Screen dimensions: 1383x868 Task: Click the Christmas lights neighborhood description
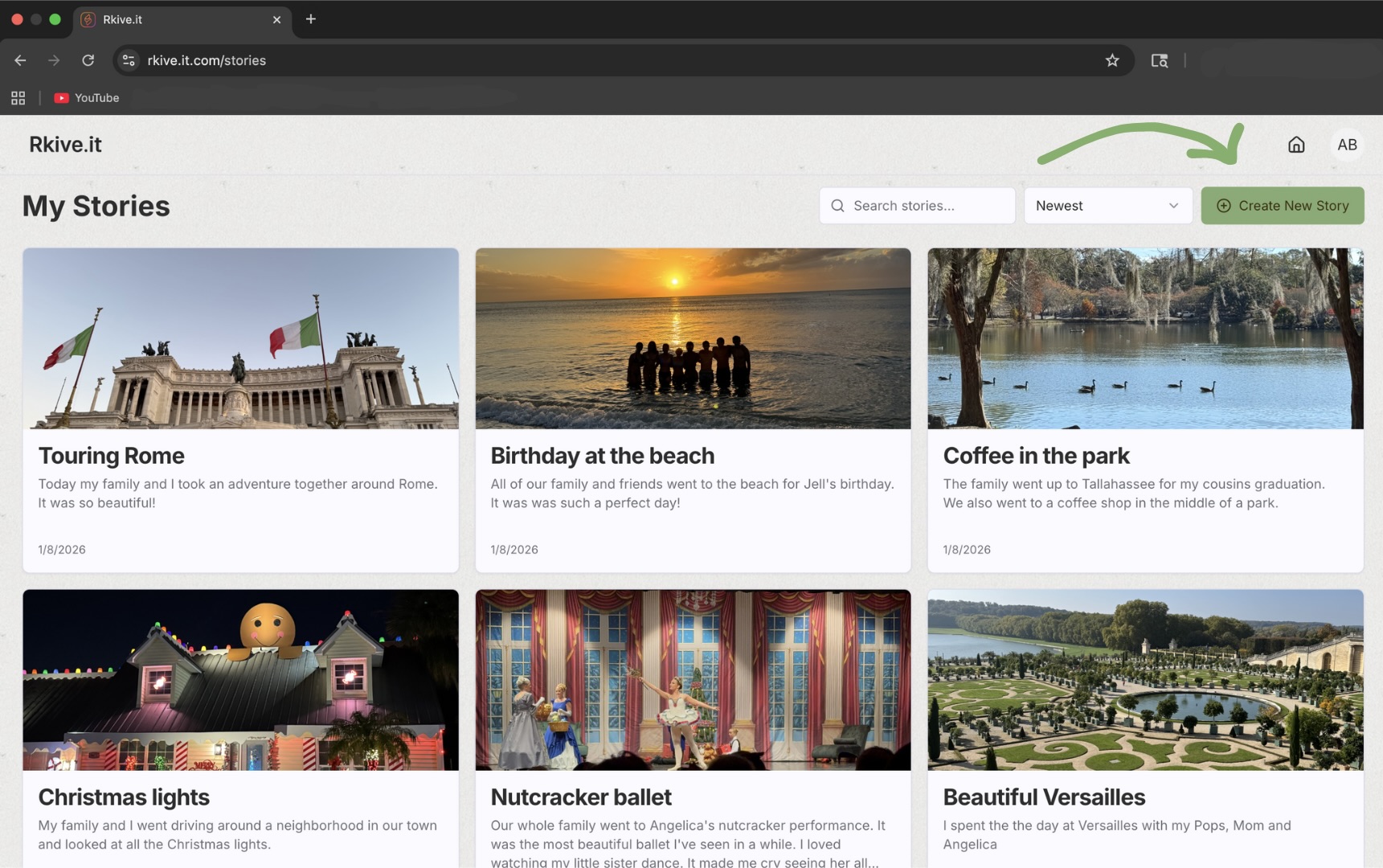point(238,835)
